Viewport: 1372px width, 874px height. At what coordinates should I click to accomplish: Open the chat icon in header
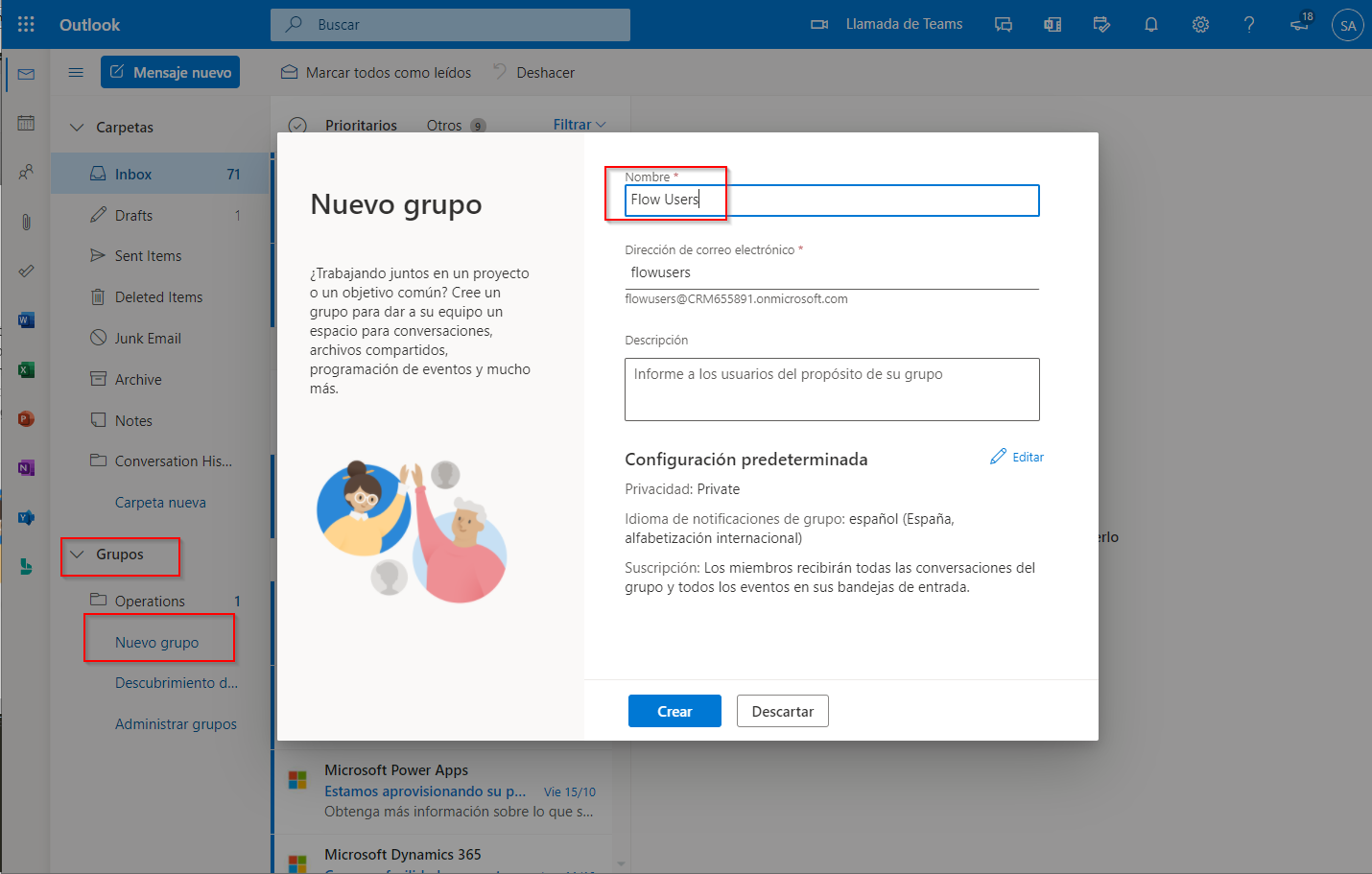[x=1004, y=24]
